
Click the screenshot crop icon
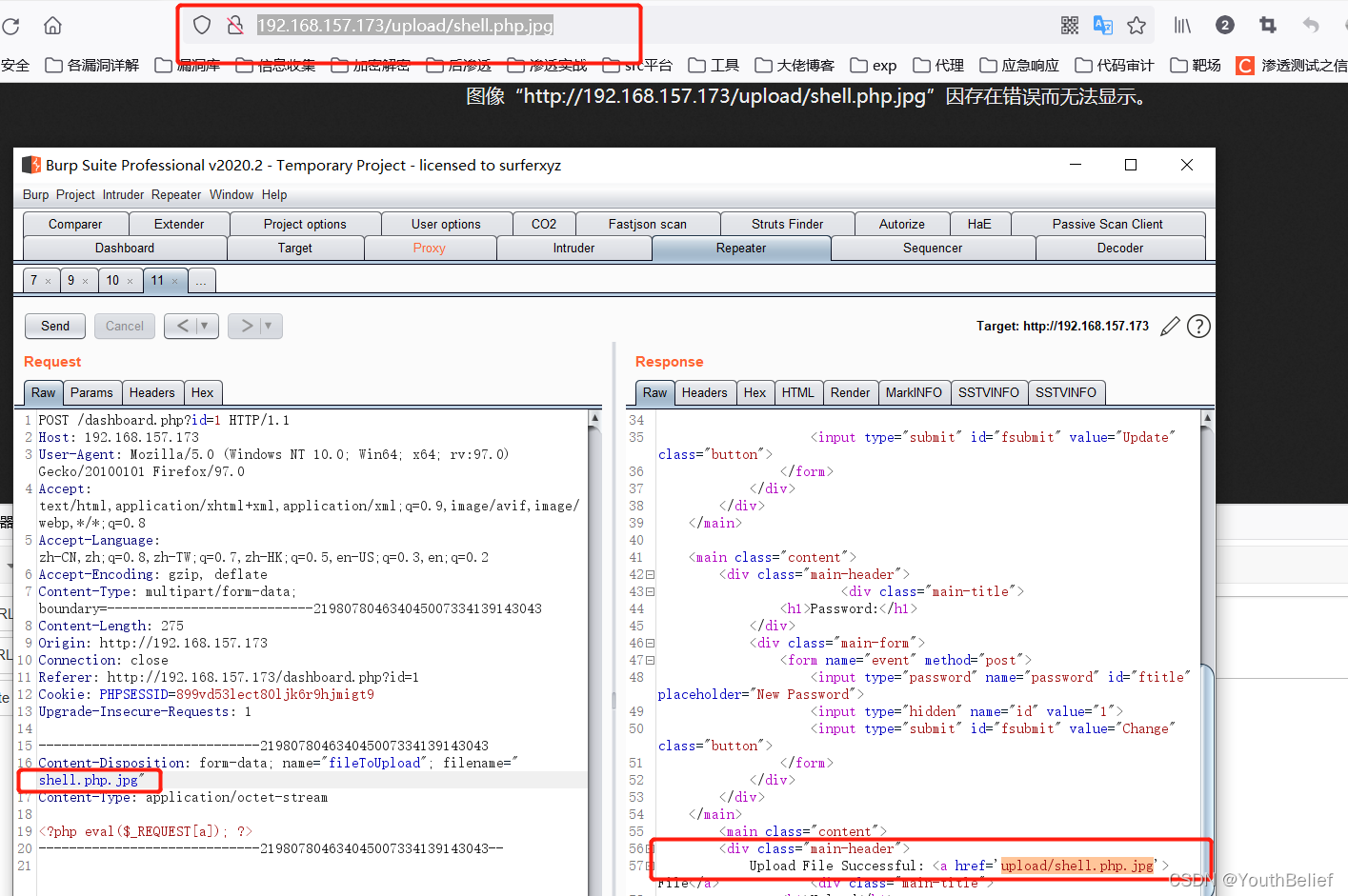tap(1267, 25)
